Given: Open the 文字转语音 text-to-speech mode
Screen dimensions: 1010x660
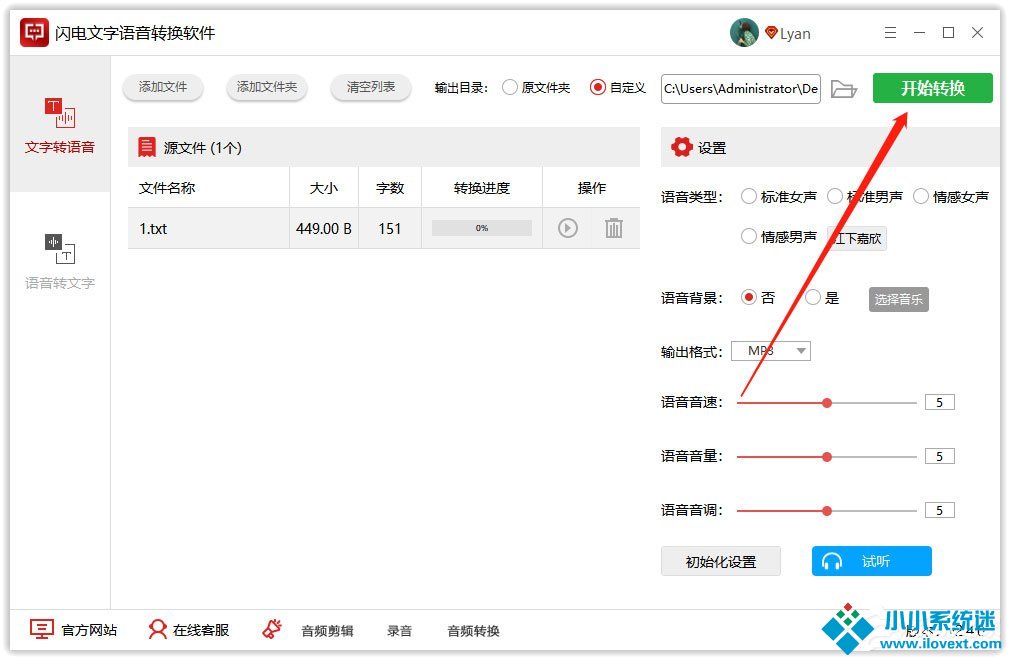Looking at the screenshot, I should [60, 126].
